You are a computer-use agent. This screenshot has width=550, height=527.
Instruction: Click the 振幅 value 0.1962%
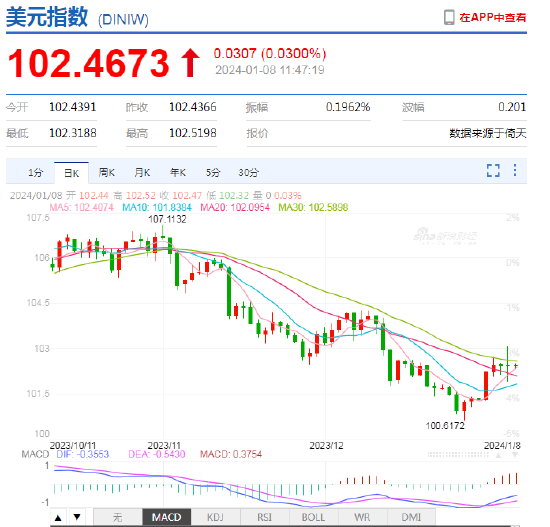pos(348,107)
